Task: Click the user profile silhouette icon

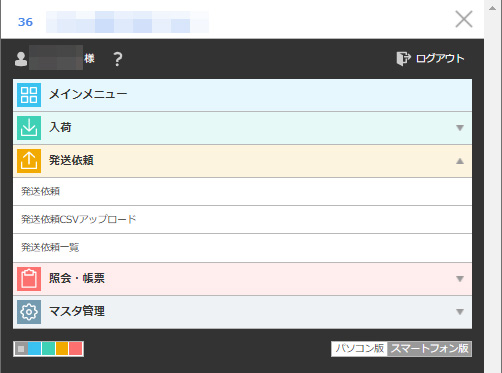Action: [x=21, y=59]
